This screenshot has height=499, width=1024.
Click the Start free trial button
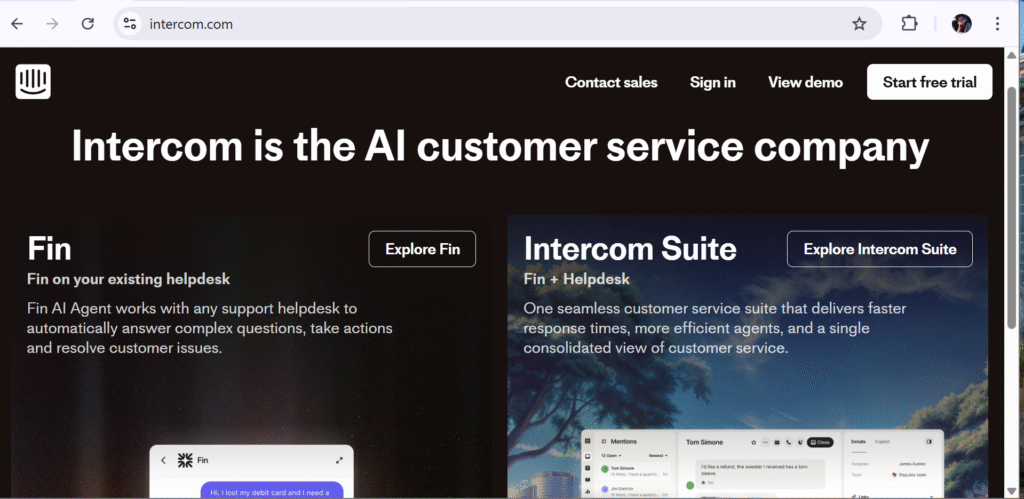[929, 82]
